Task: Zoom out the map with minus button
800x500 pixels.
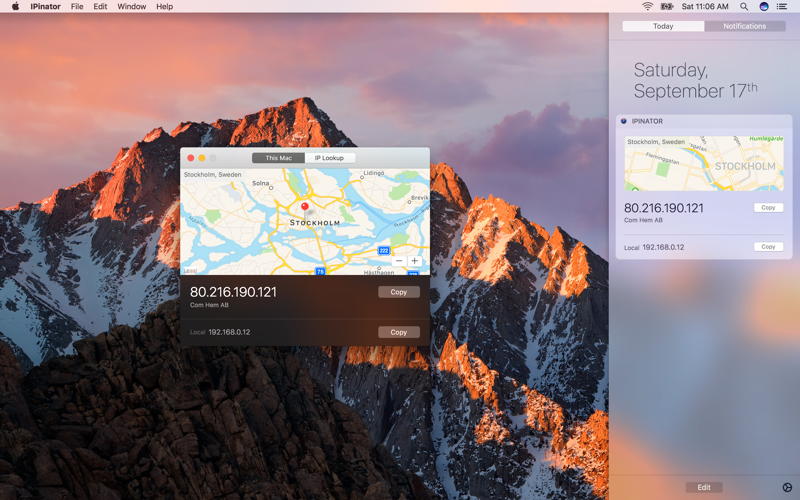Action: pyautogui.click(x=399, y=261)
